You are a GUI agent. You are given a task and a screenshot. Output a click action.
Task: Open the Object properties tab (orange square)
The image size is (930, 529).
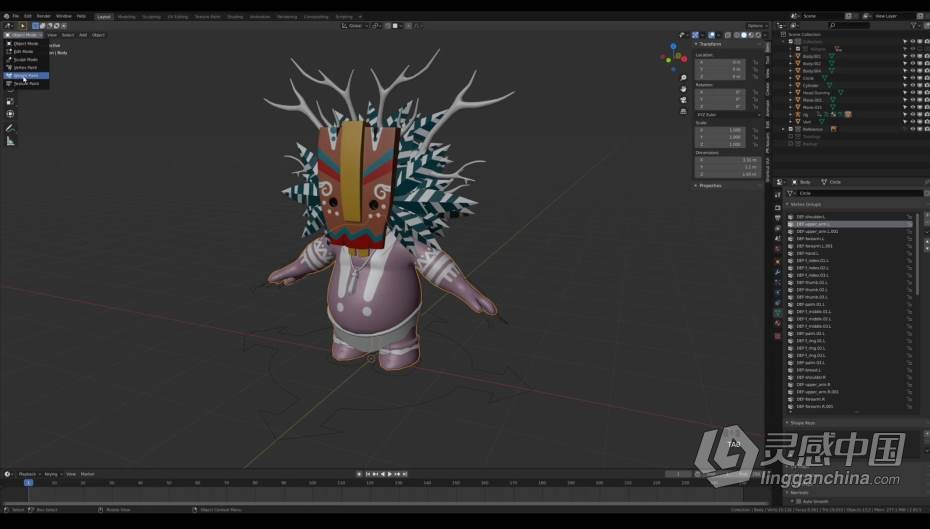pyautogui.click(x=778, y=261)
